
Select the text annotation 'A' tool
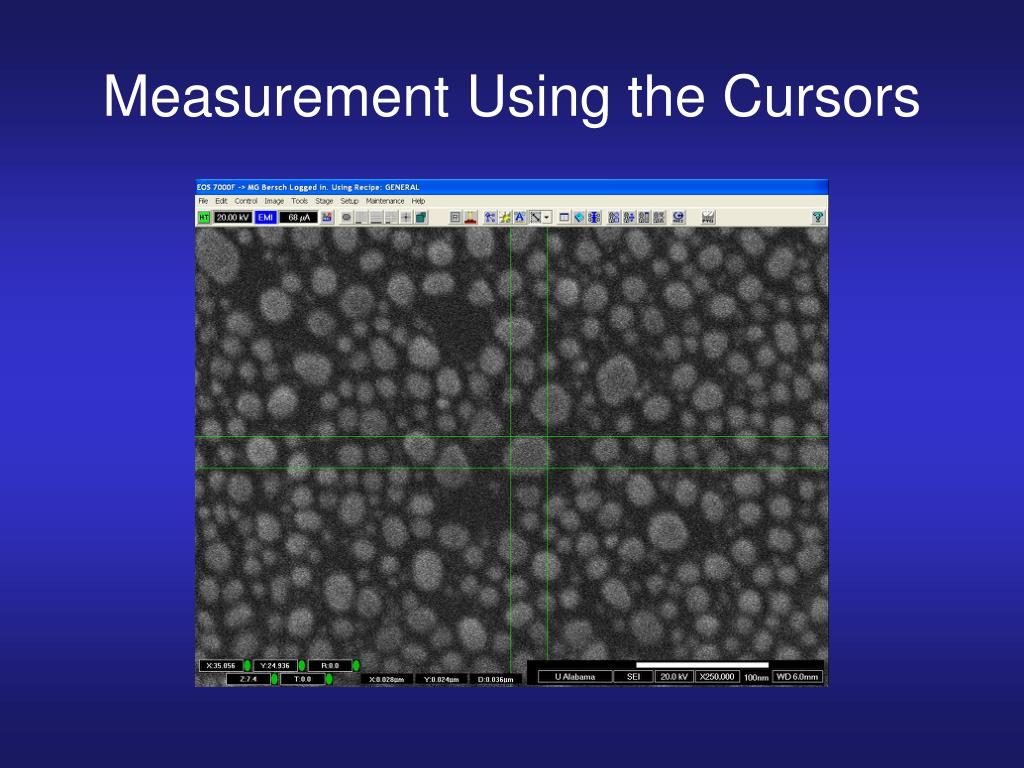click(520, 217)
